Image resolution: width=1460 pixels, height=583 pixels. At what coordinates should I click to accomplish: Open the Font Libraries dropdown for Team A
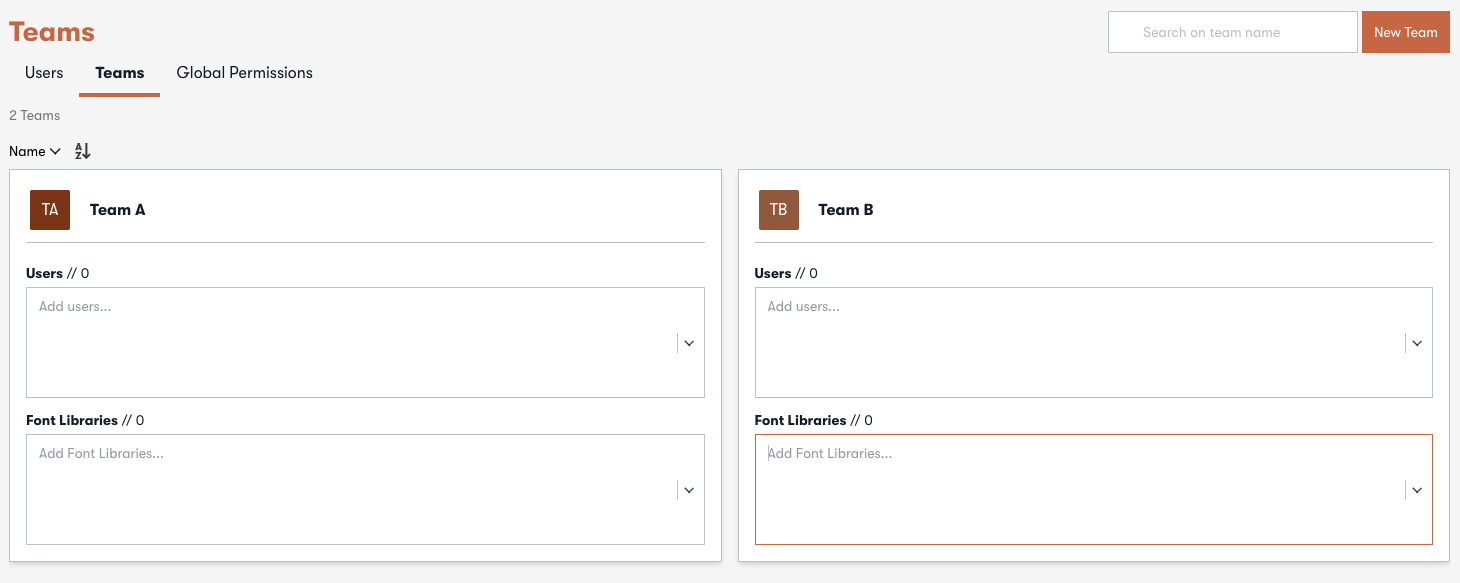coord(688,490)
